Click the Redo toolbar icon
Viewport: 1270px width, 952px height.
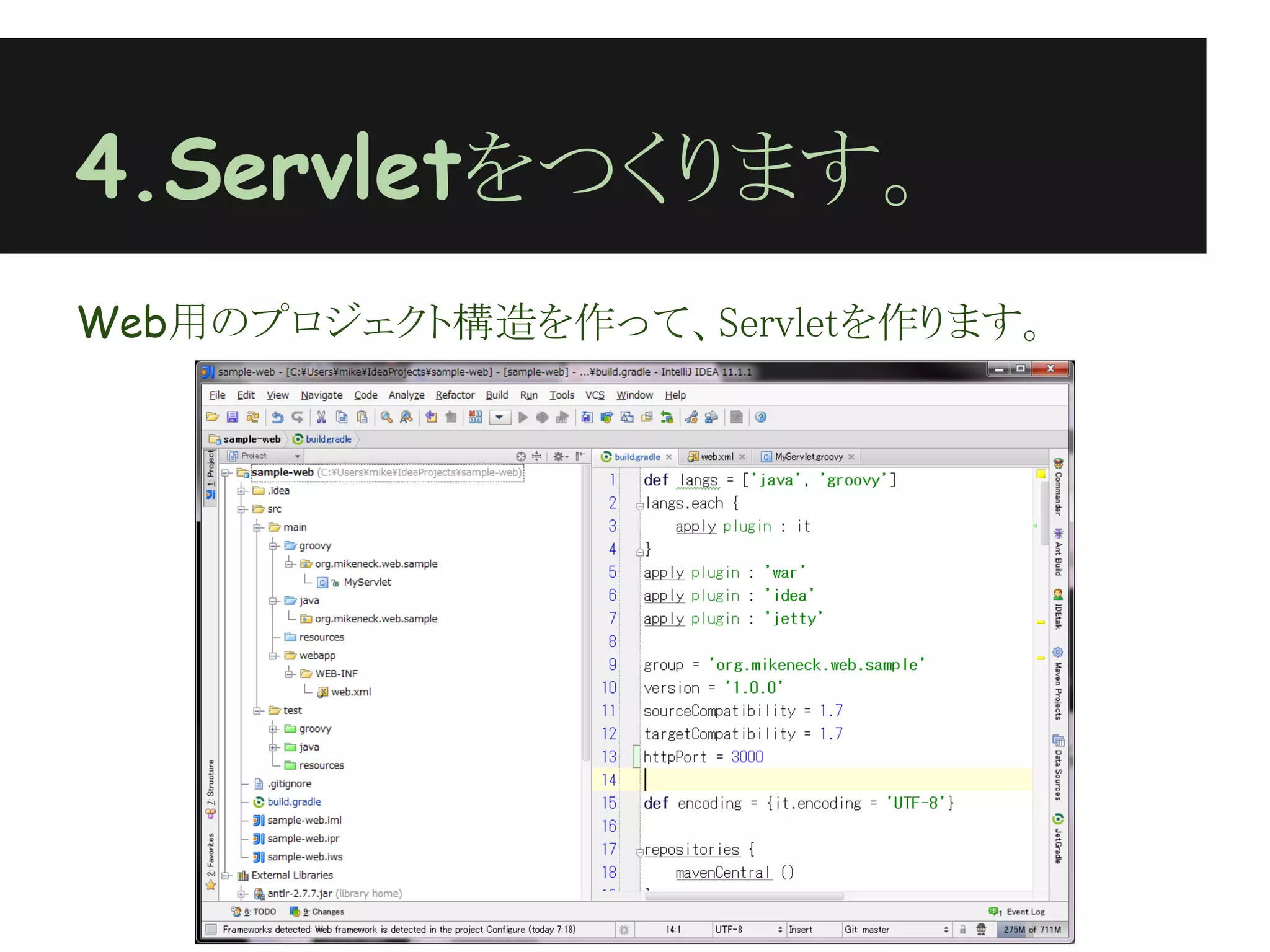pos(297,417)
